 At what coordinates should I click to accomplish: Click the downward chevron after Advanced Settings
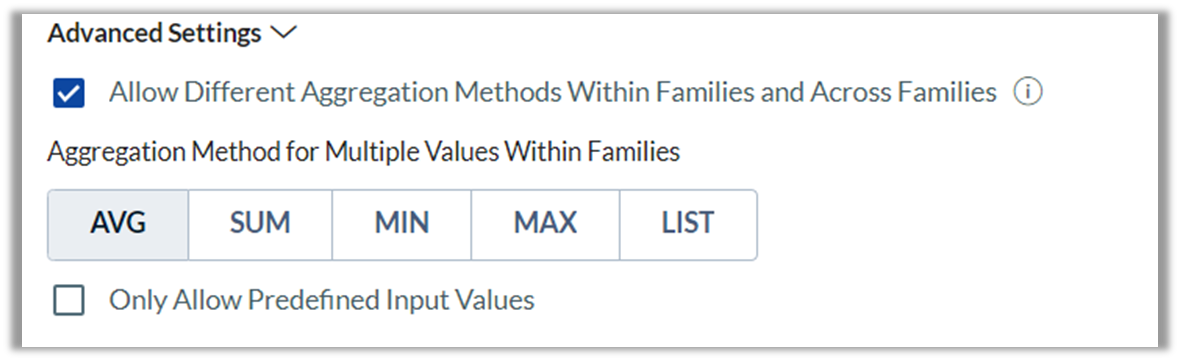pos(284,34)
